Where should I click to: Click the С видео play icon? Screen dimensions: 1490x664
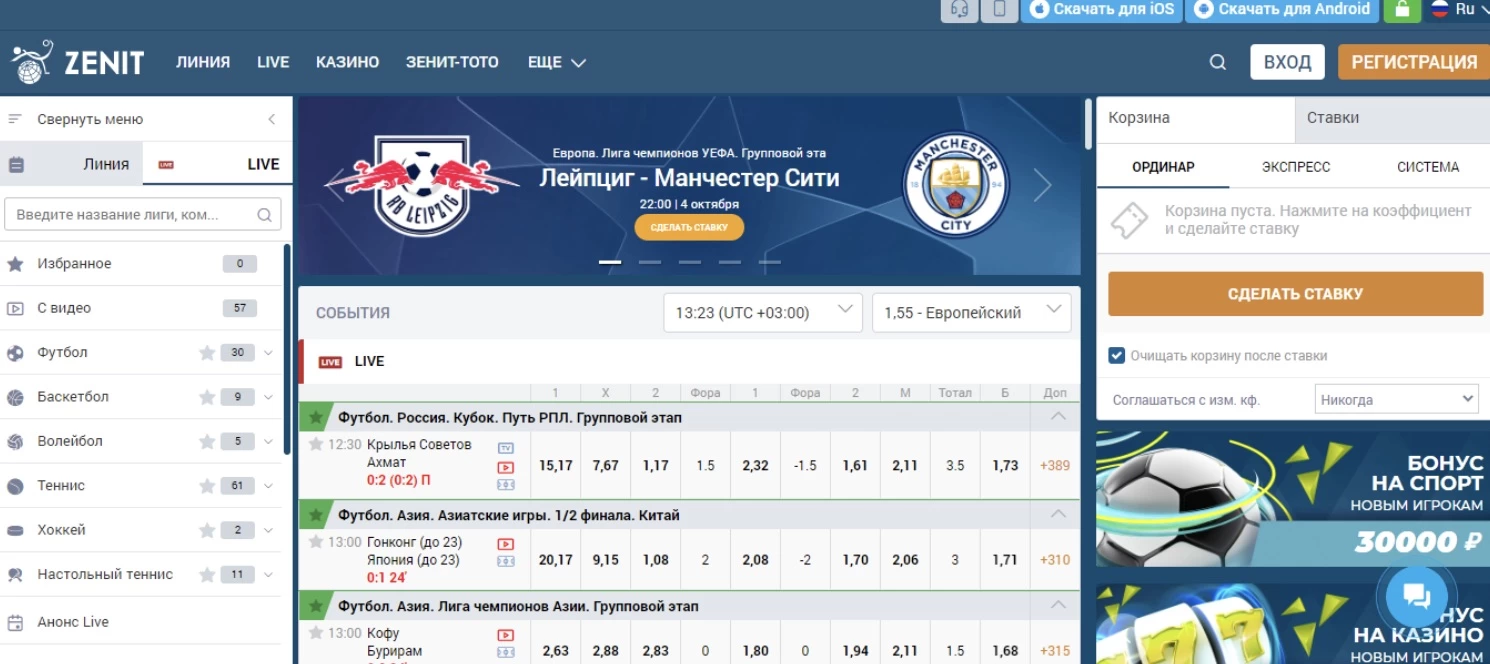pos(15,308)
